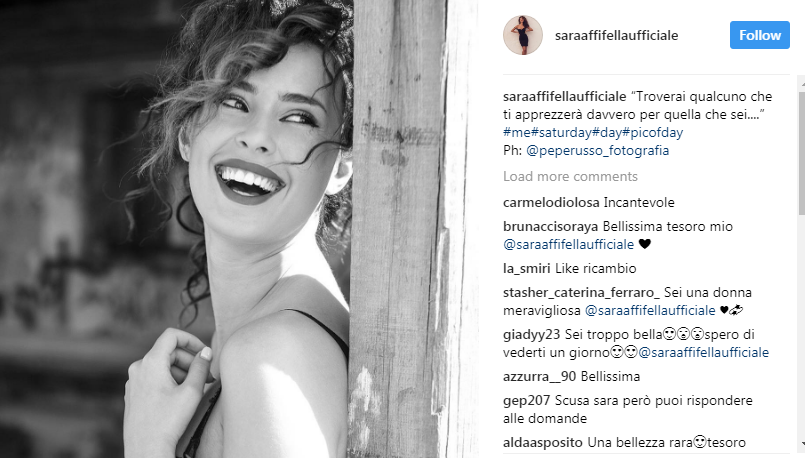Viewport: 805px width, 458px height.
Task: Click the Follow button
Action: point(759,35)
